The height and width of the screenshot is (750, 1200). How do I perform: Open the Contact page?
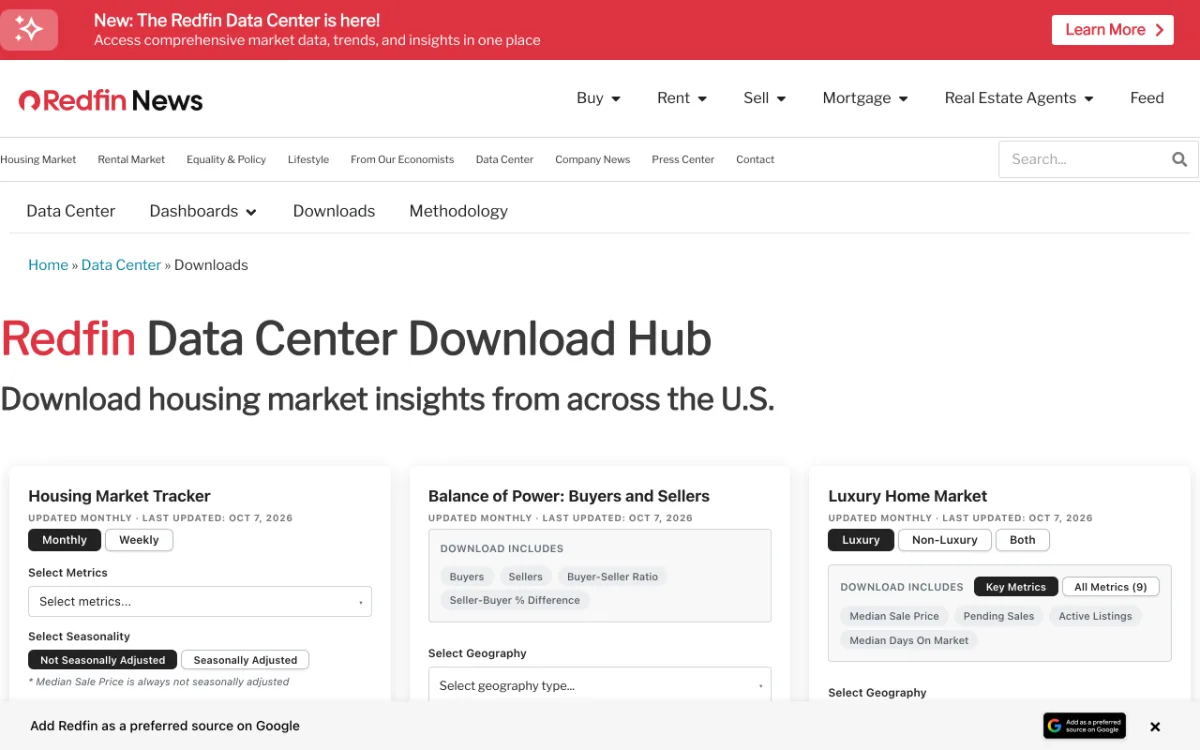coord(755,159)
